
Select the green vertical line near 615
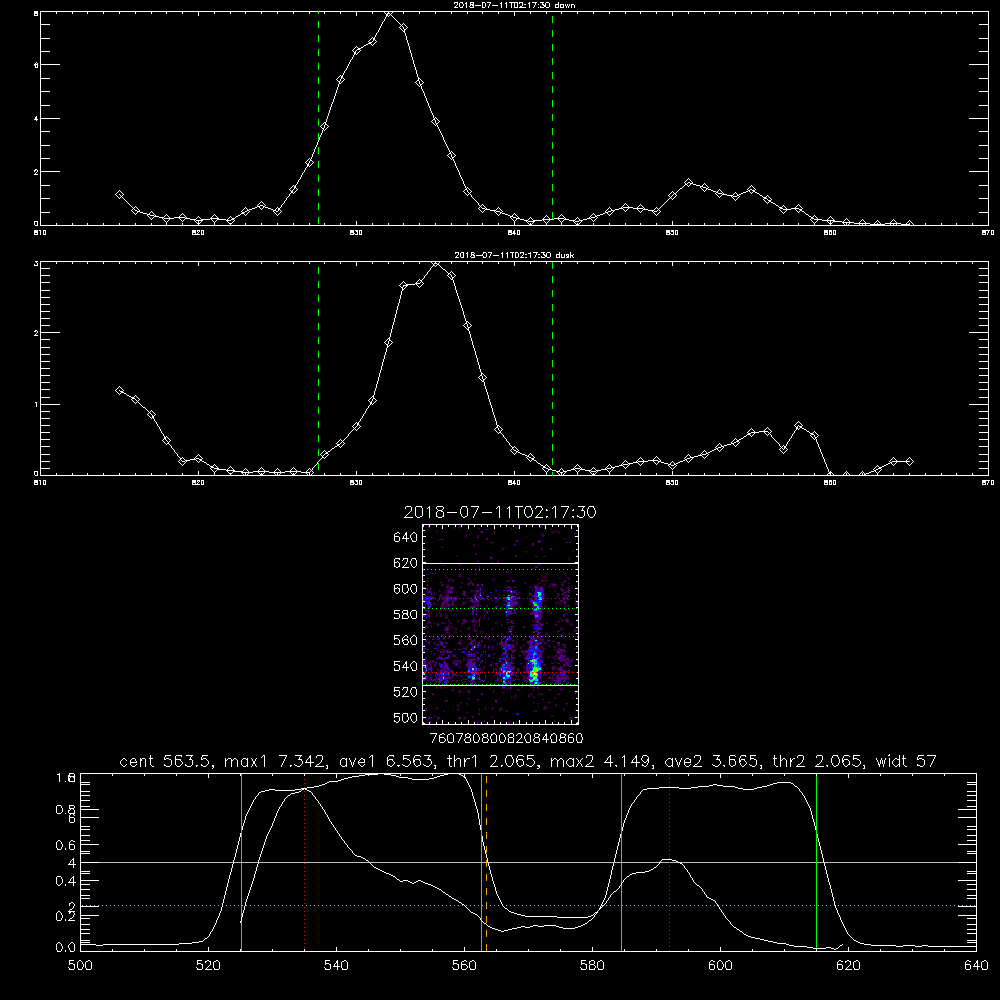(x=816, y=862)
